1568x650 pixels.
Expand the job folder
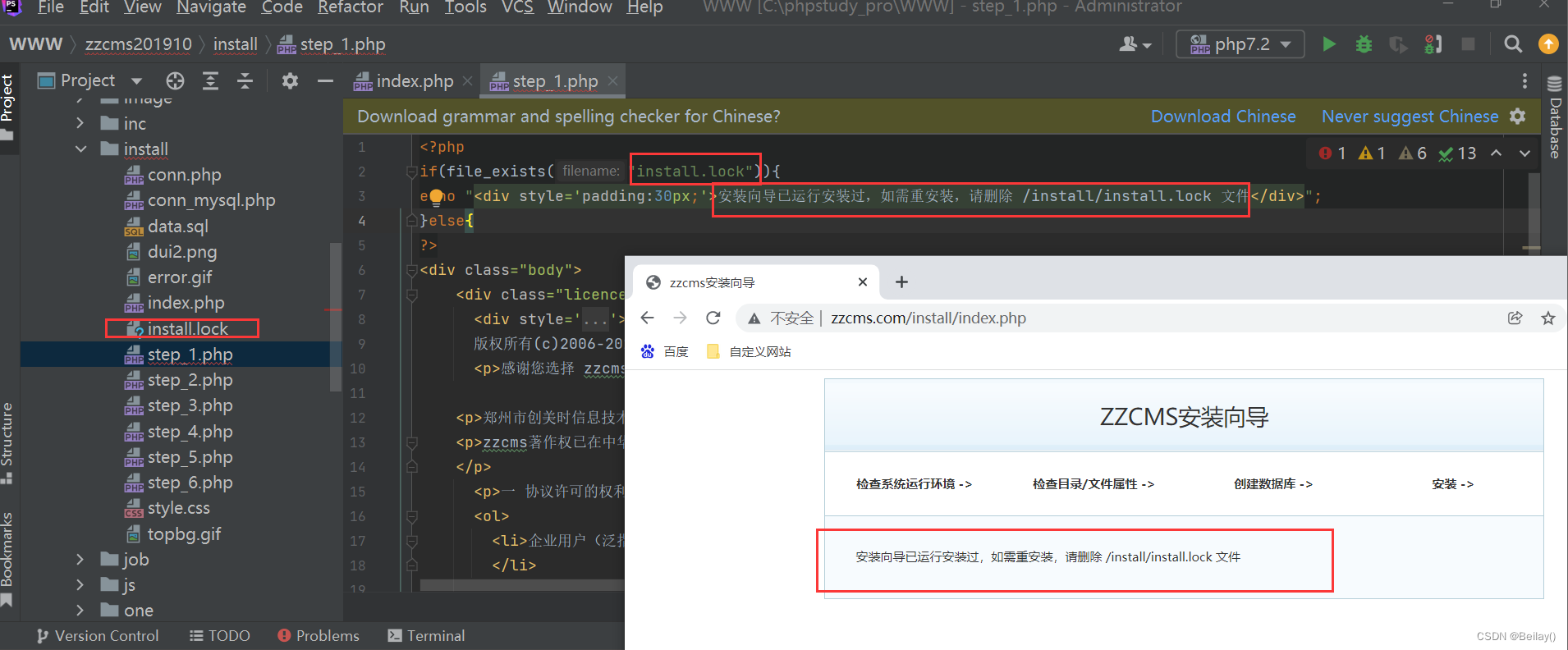click(x=80, y=559)
